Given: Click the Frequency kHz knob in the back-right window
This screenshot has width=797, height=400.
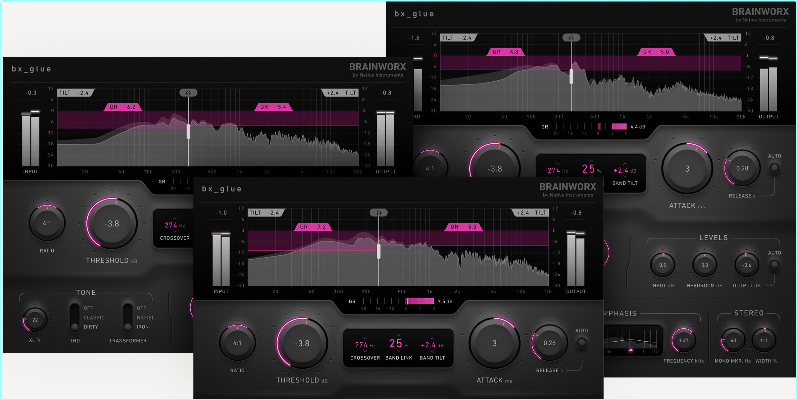Looking at the screenshot, I should pos(683,340).
